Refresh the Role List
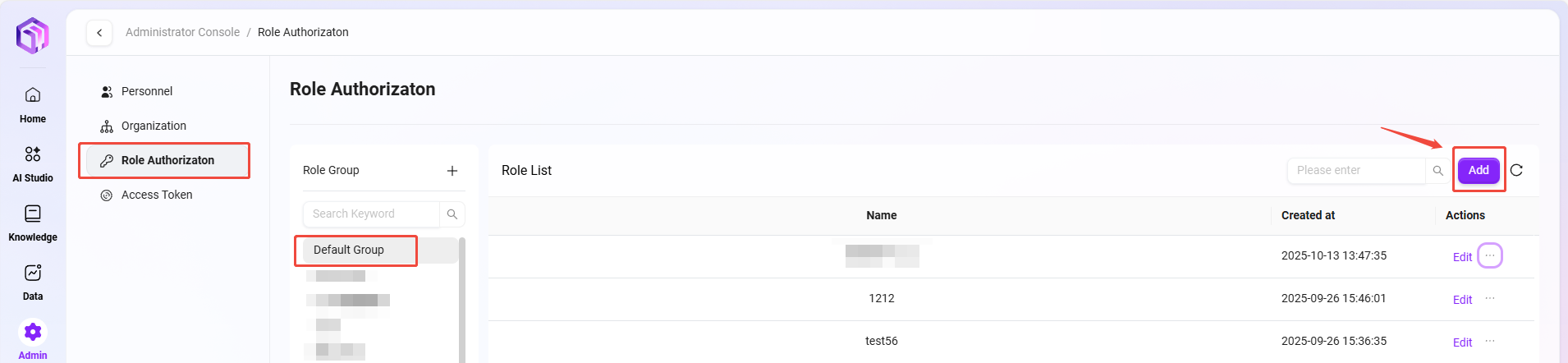Image resolution: width=1568 pixels, height=363 pixels. (x=1516, y=170)
